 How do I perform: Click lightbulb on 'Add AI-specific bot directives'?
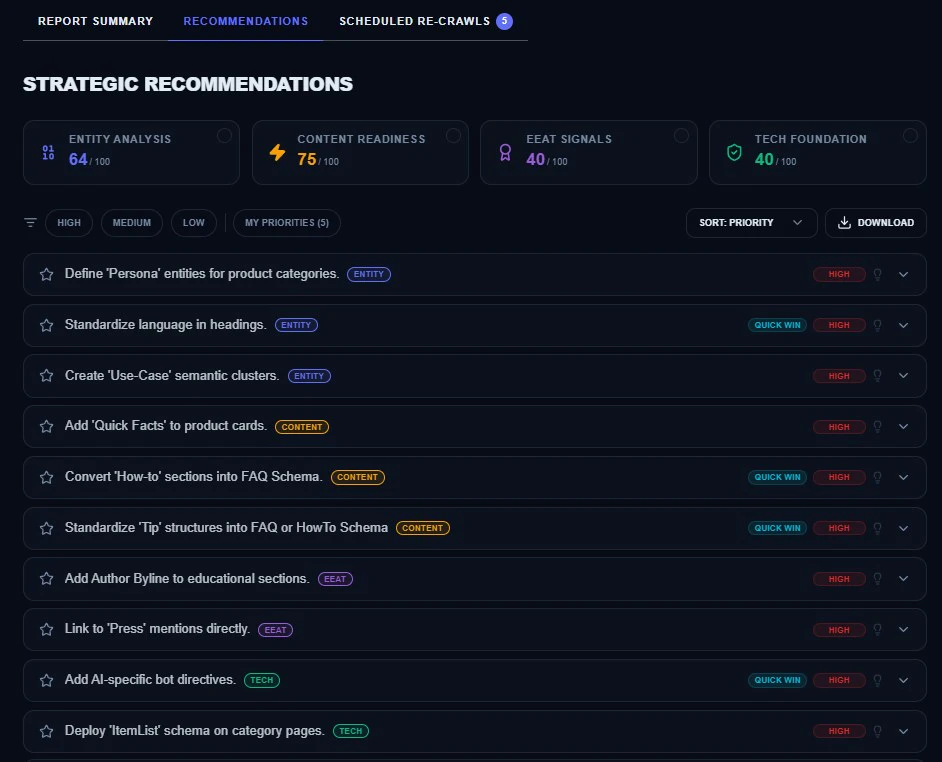[x=877, y=680]
